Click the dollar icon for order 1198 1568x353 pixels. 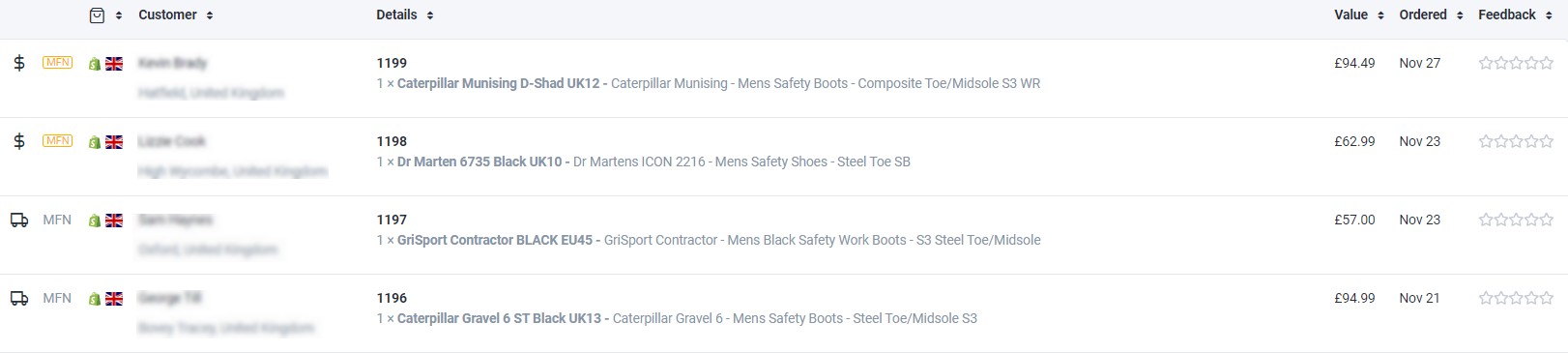click(x=19, y=141)
